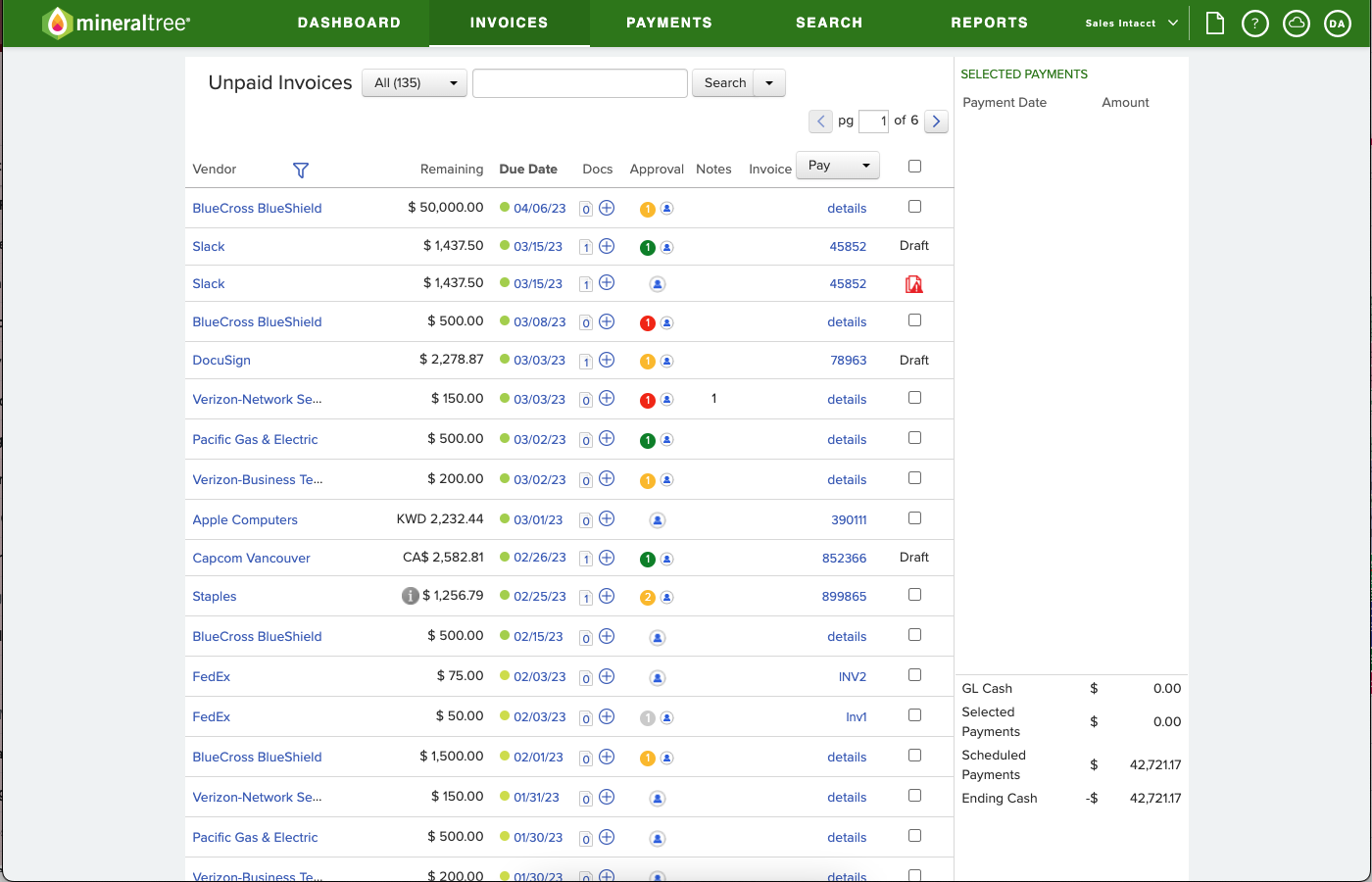This screenshot has width=1372, height=882.
Task: Check the BlueCross BlueShield $50,000 invoice checkbox
Action: [x=914, y=206]
